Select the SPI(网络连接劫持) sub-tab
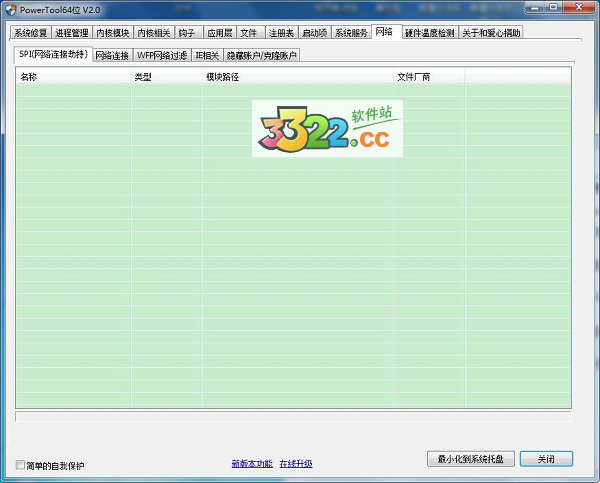 [x=53, y=54]
